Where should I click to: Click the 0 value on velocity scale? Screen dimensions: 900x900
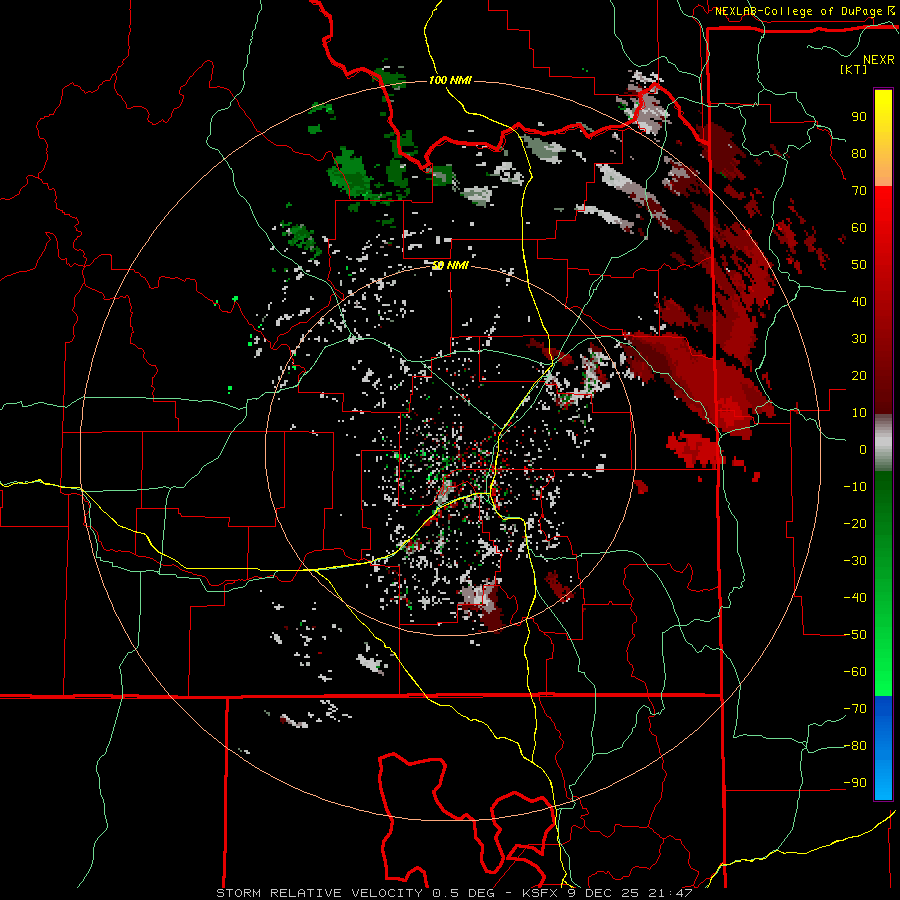click(863, 449)
